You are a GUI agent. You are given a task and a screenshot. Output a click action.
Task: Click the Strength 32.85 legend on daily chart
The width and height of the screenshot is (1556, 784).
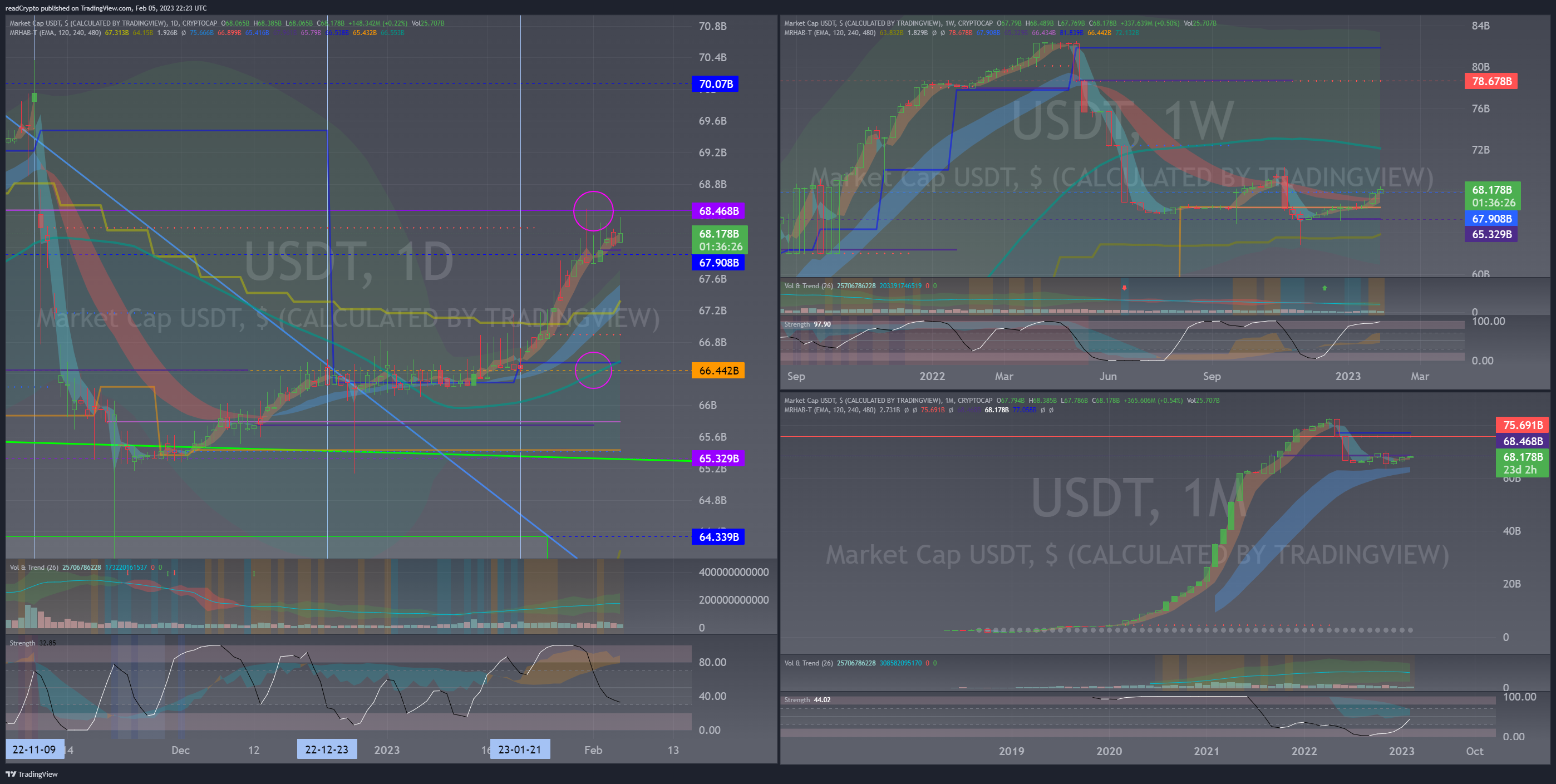coord(33,643)
